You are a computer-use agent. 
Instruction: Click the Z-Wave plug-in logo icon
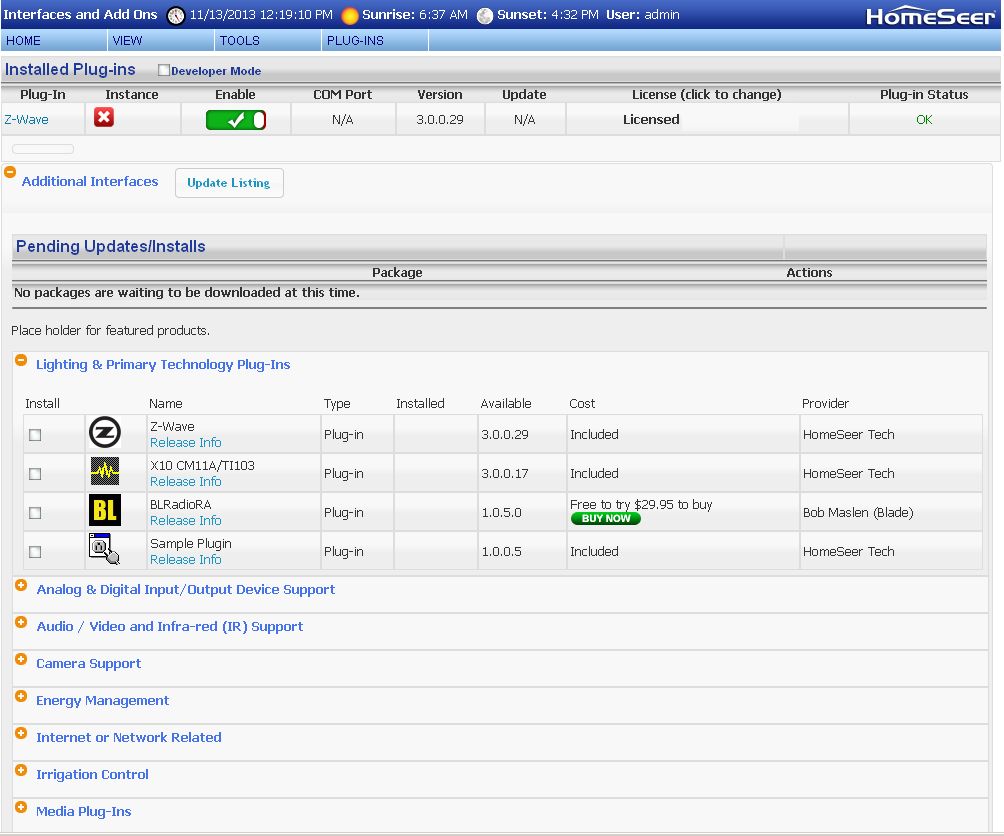click(x=104, y=432)
